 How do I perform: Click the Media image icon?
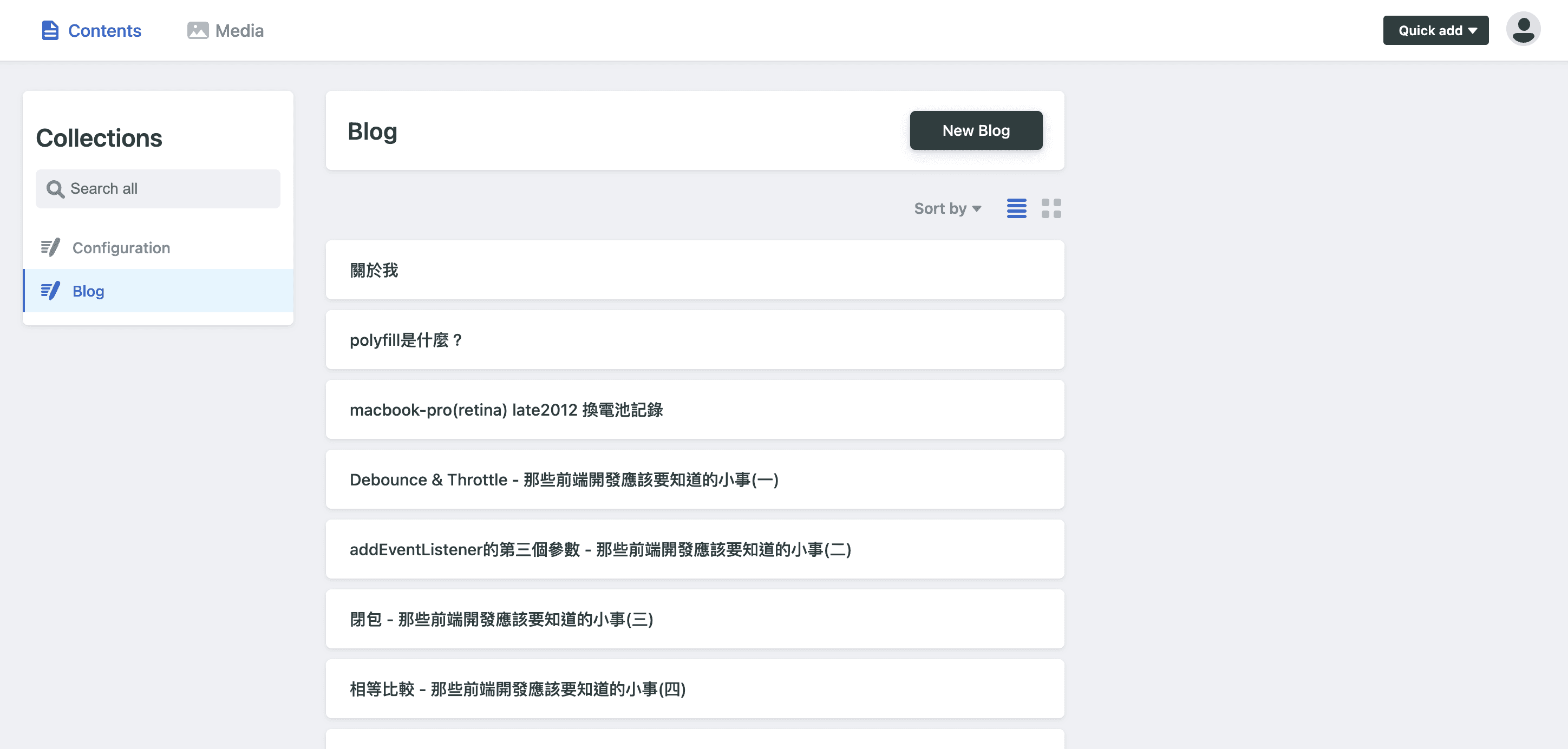click(x=198, y=30)
